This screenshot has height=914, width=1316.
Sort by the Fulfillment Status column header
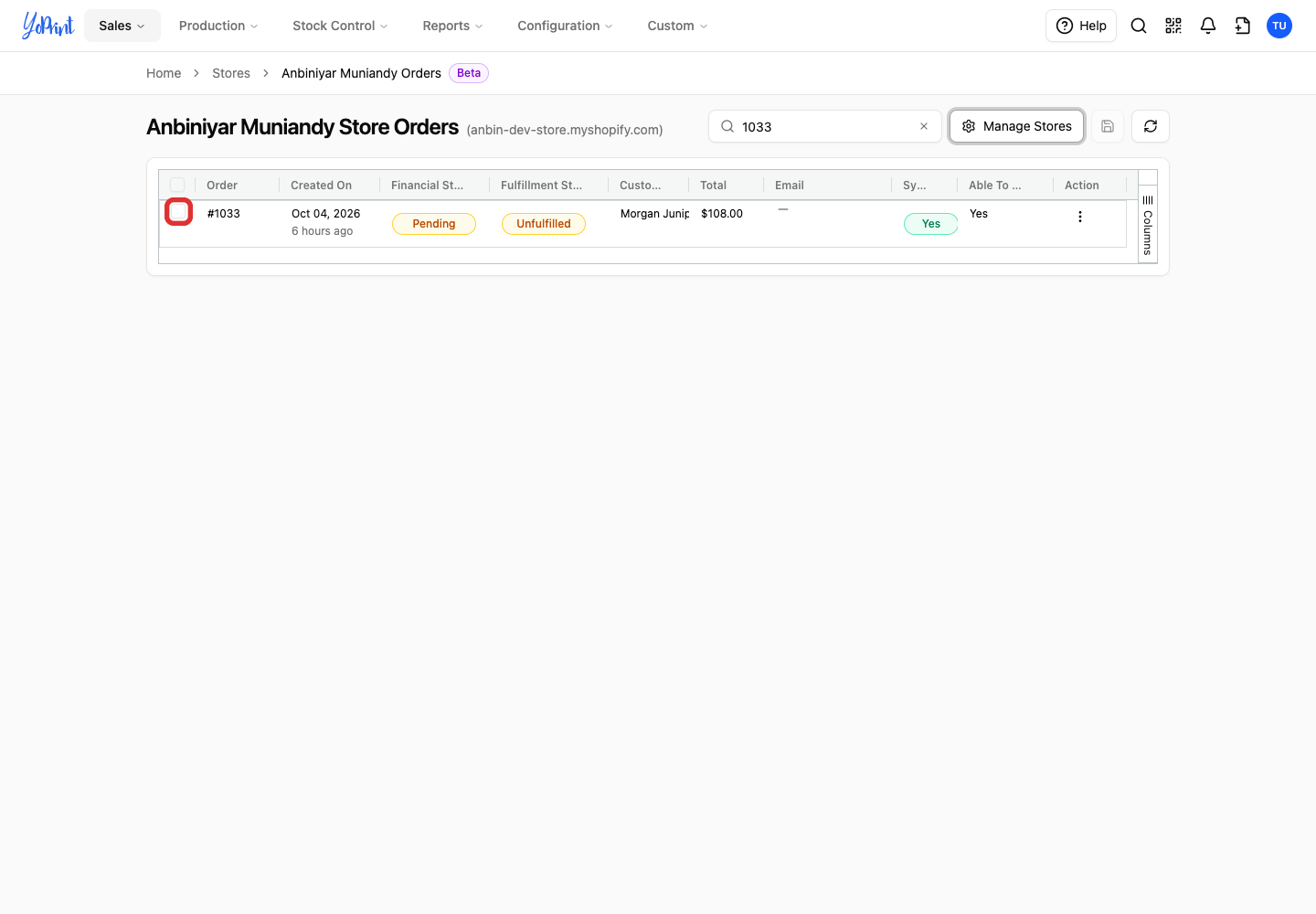[541, 185]
